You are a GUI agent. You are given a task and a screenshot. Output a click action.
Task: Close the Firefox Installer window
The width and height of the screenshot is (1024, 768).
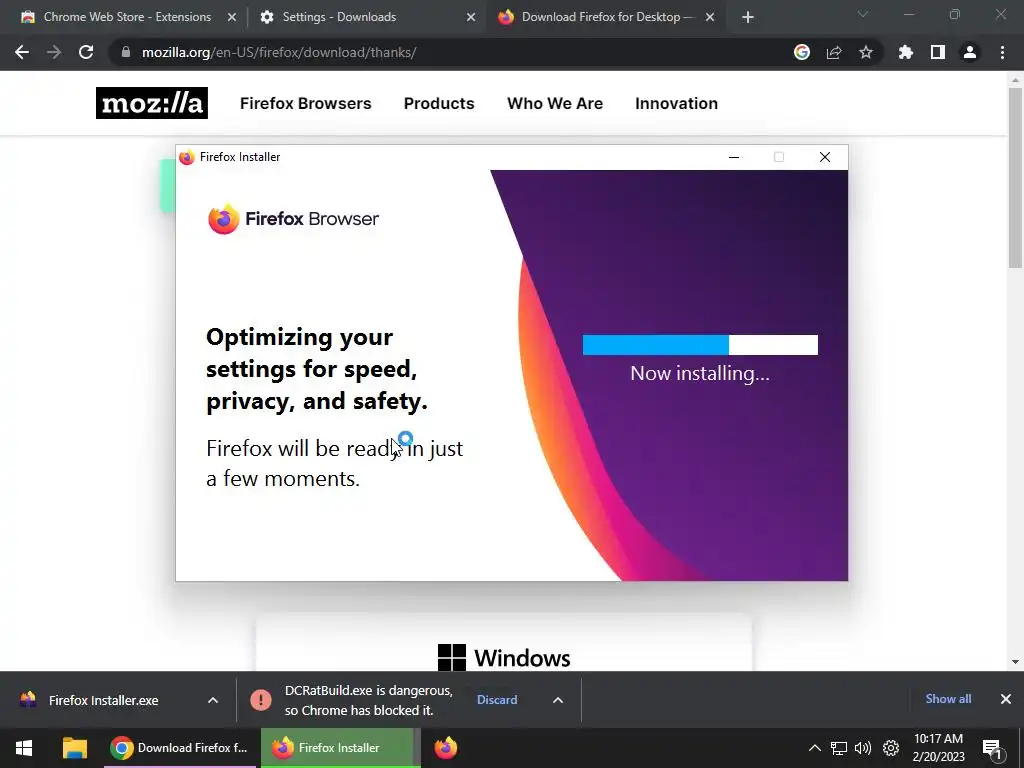click(825, 157)
